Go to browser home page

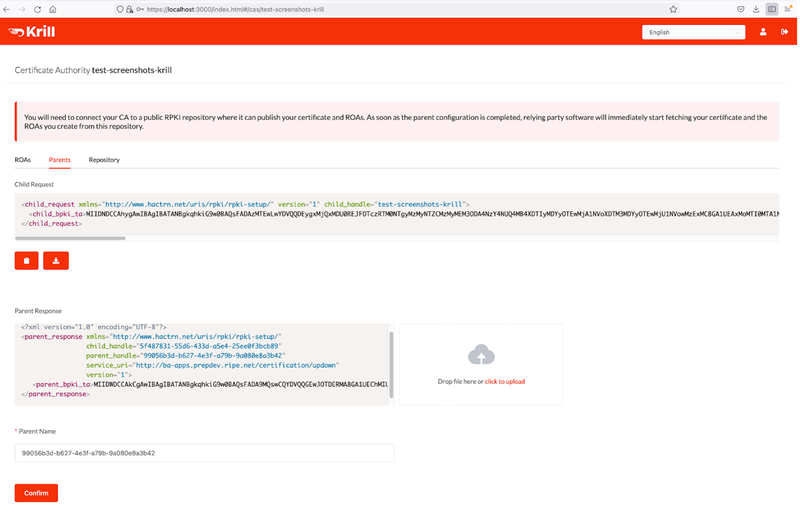(52, 8)
